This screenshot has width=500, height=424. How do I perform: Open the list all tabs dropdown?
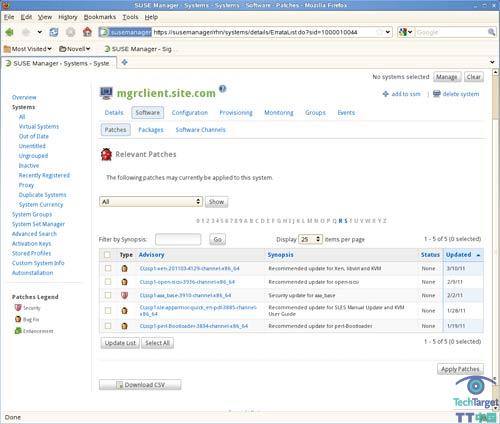click(492, 62)
